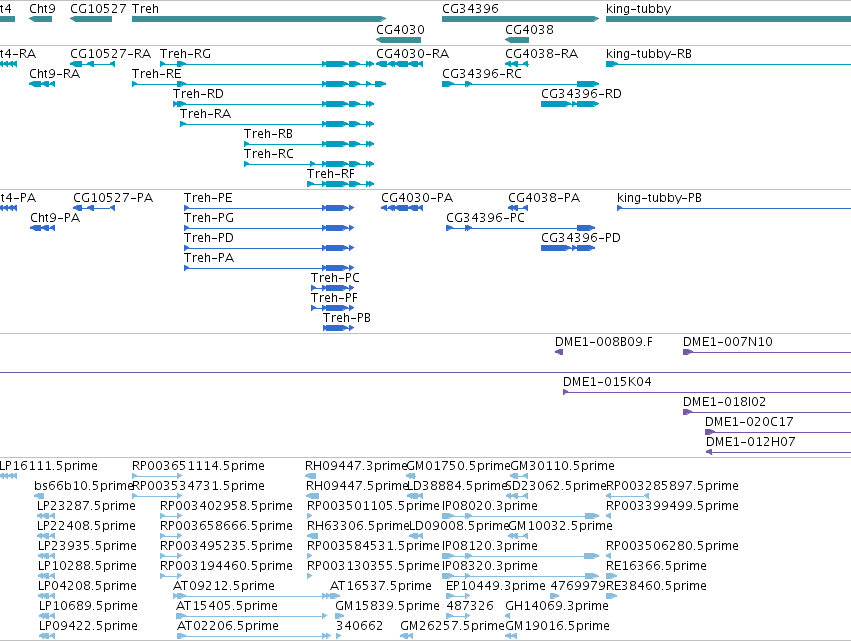851x641 pixels.
Task: Click the king-tubby-PB protein label
Action: (659, 198)
